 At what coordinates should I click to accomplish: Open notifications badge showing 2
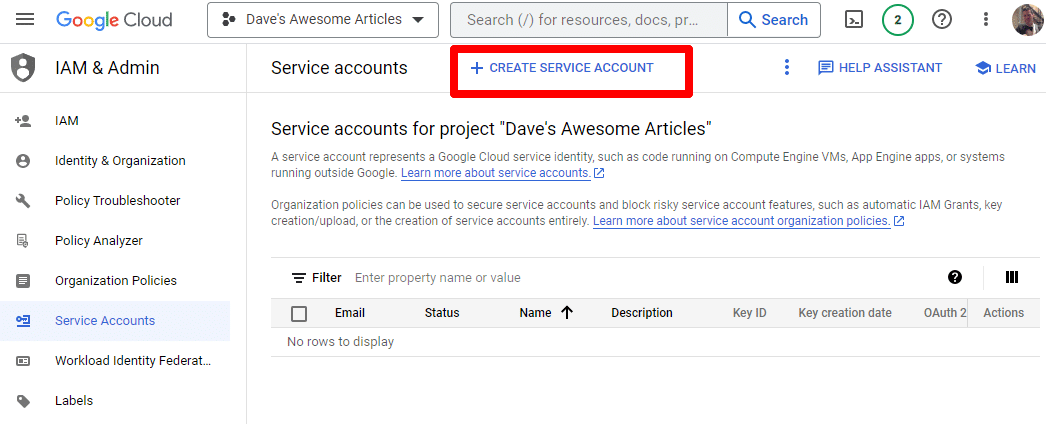click(898, 20)
